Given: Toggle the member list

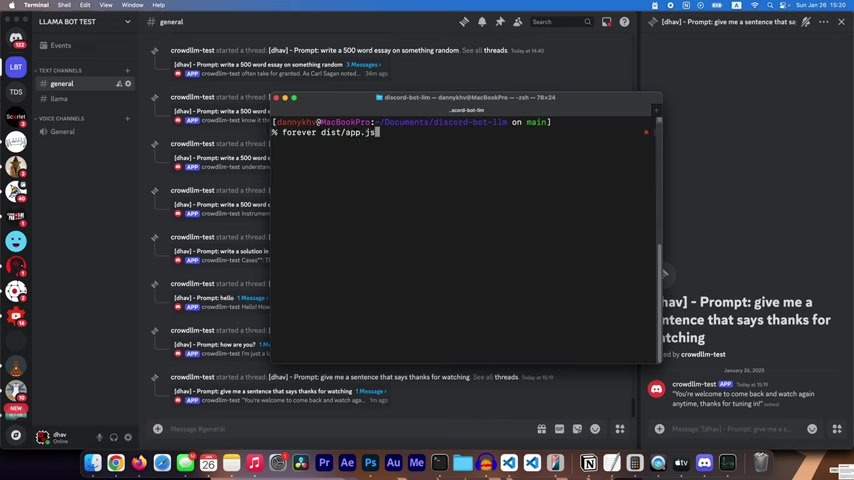Looking at the screenshot, I should coord(517,22).
